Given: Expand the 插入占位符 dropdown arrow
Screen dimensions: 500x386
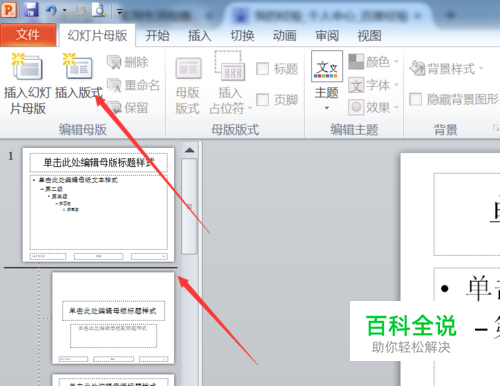Looking at the screenshot, I should click(x=250, y=109).
